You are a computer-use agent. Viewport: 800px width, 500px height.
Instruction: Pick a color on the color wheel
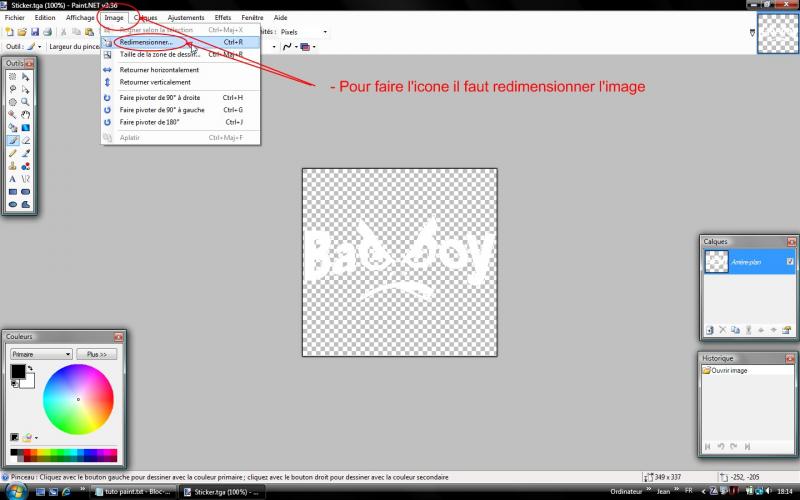coord(78,399)
